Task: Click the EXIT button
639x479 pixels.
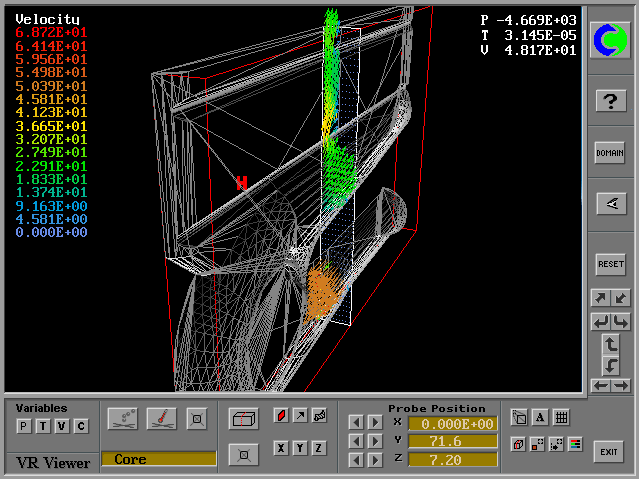Action: pos(608,451)
